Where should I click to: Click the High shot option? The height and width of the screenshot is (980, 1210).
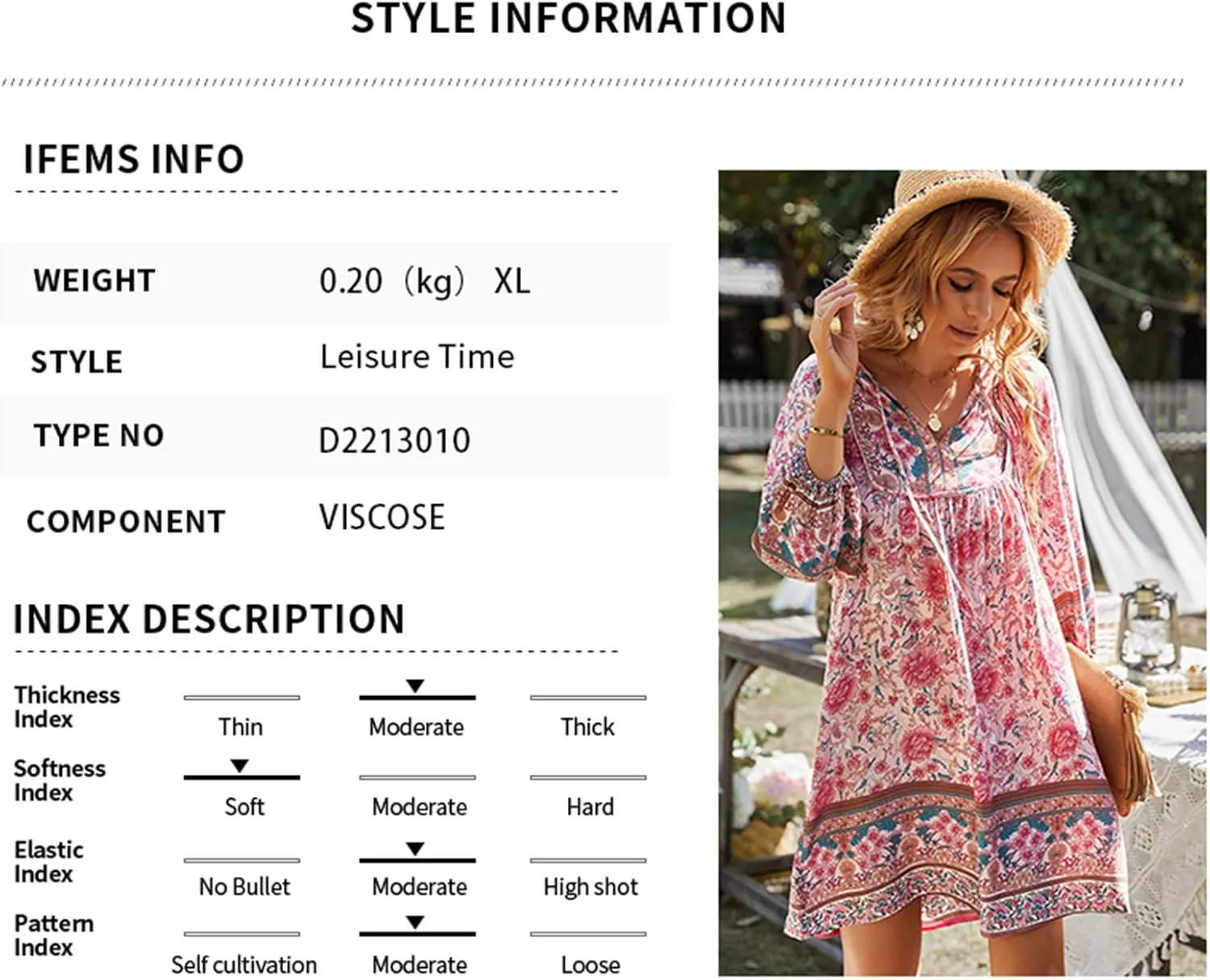(590, 886)
